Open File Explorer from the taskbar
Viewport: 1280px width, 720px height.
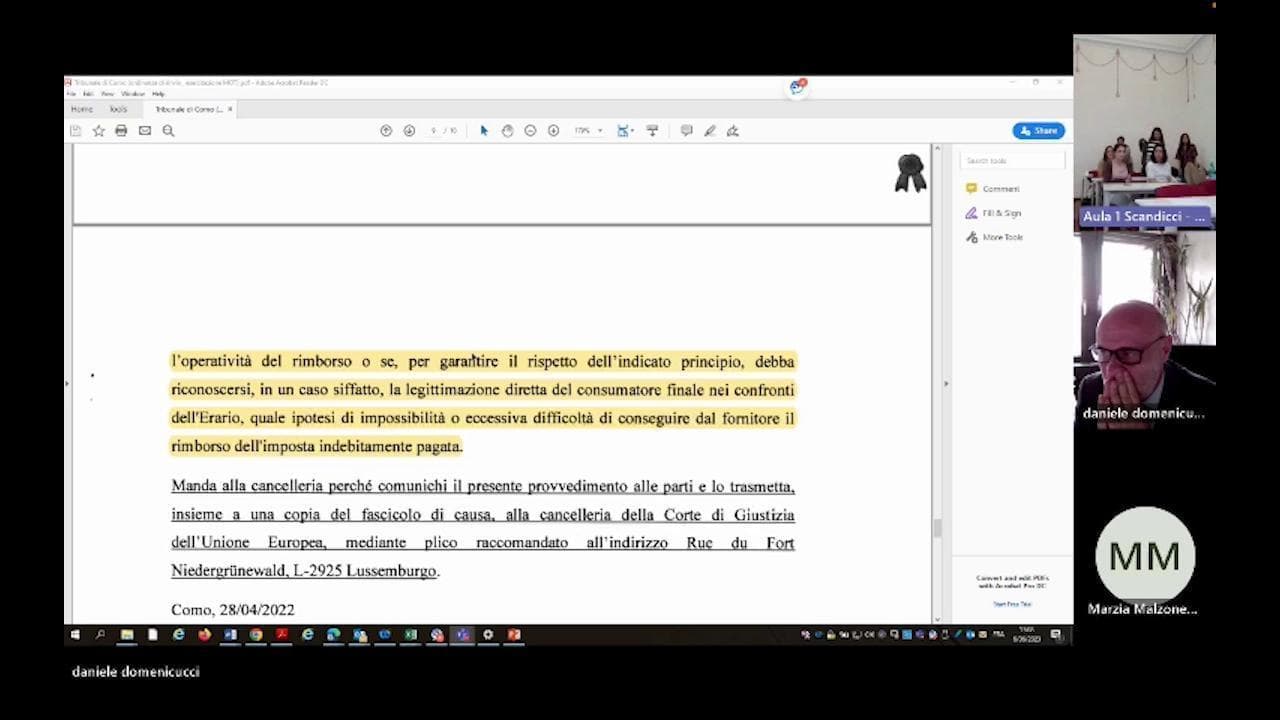[127, 634]
